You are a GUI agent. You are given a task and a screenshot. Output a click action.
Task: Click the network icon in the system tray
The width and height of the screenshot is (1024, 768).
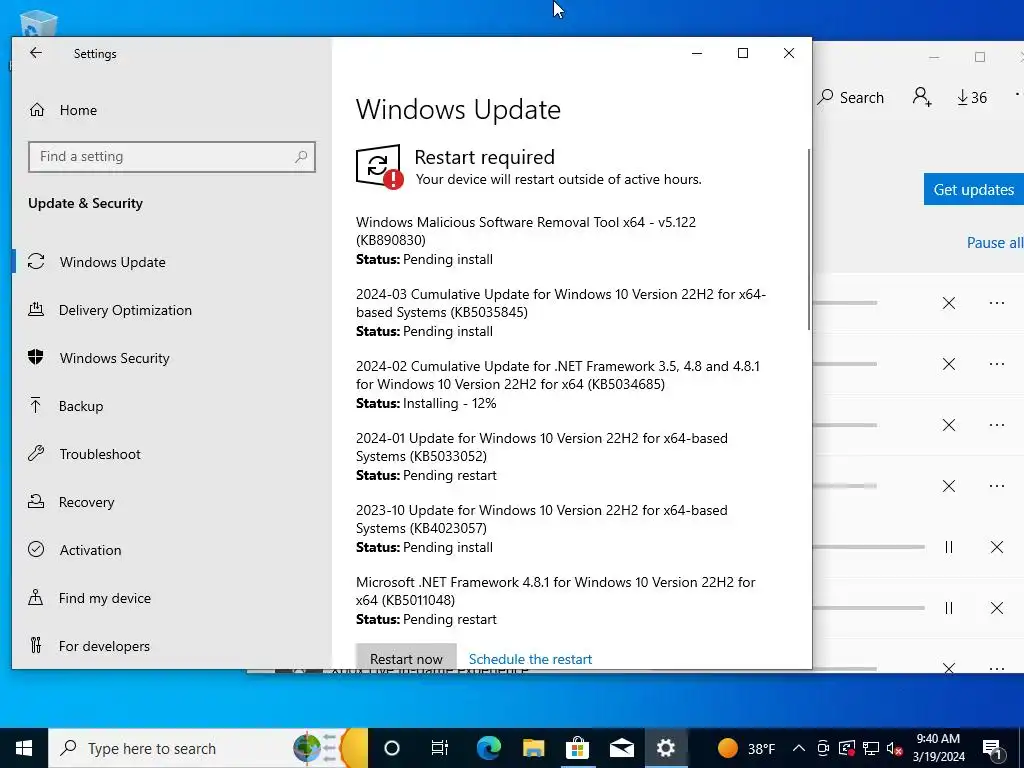pyautogui.click(x=871, y=748)
